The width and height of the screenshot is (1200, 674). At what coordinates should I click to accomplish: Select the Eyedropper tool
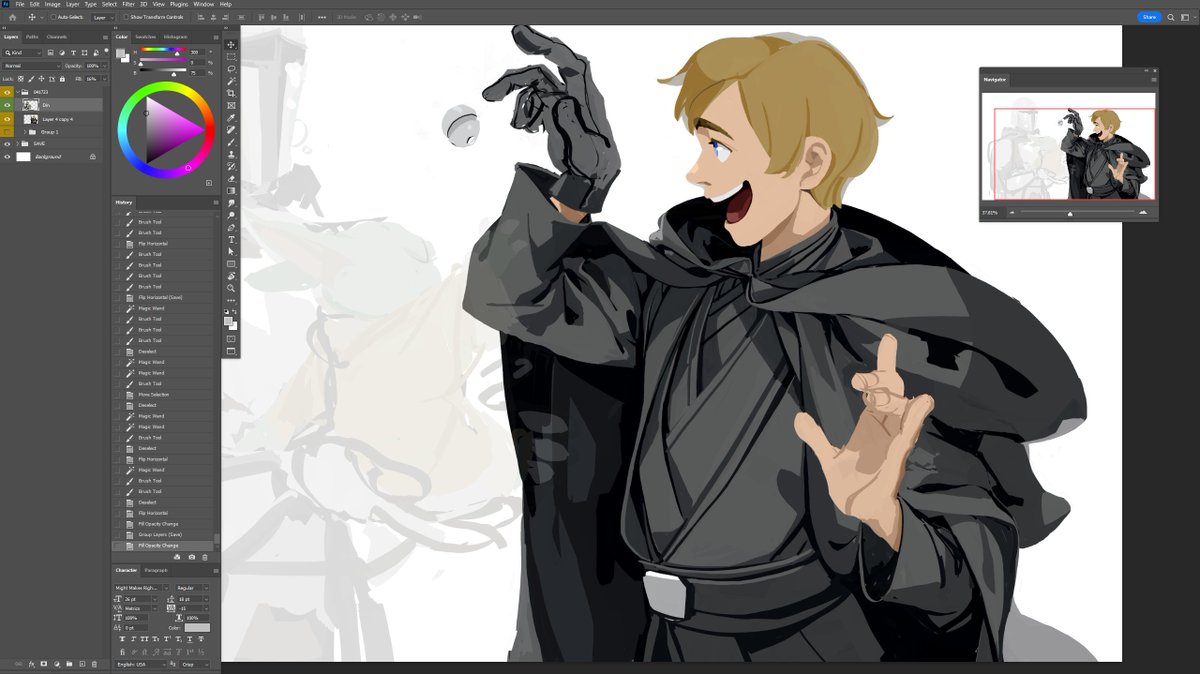click(x=232, y=118)
